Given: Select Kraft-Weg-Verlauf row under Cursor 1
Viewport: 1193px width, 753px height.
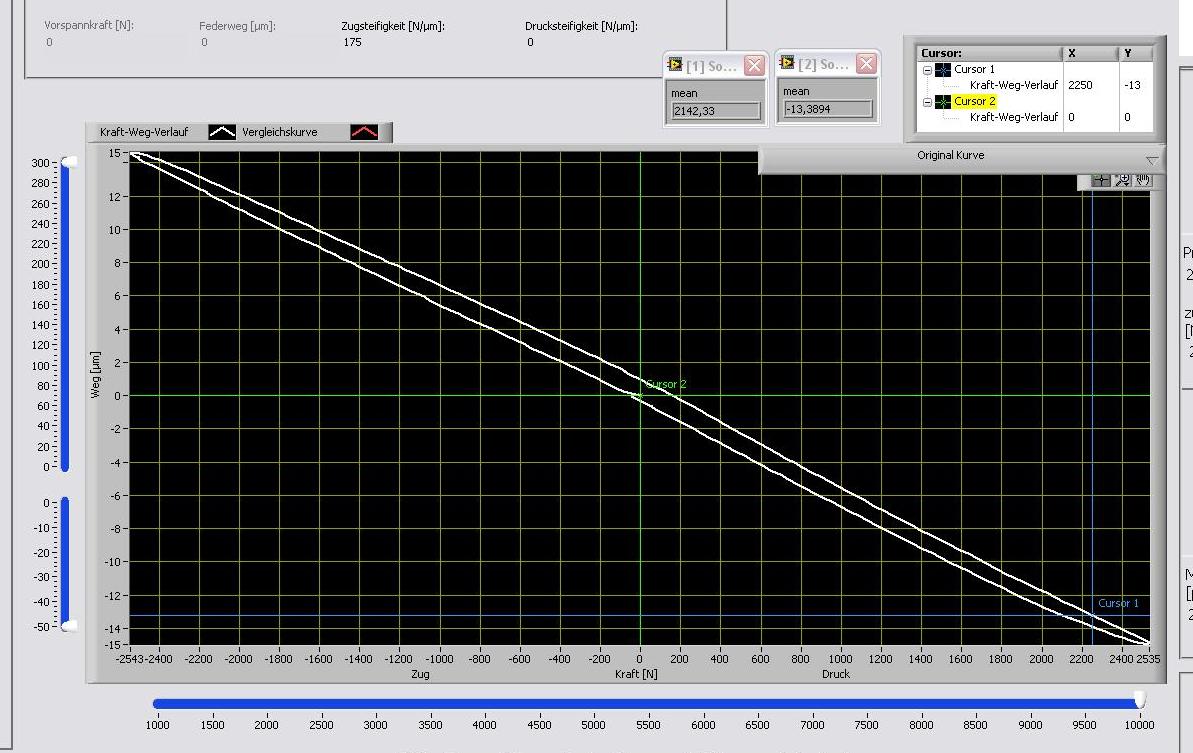Looking at the screenshot, I should pyautogui.click(x=1014, y=85).
